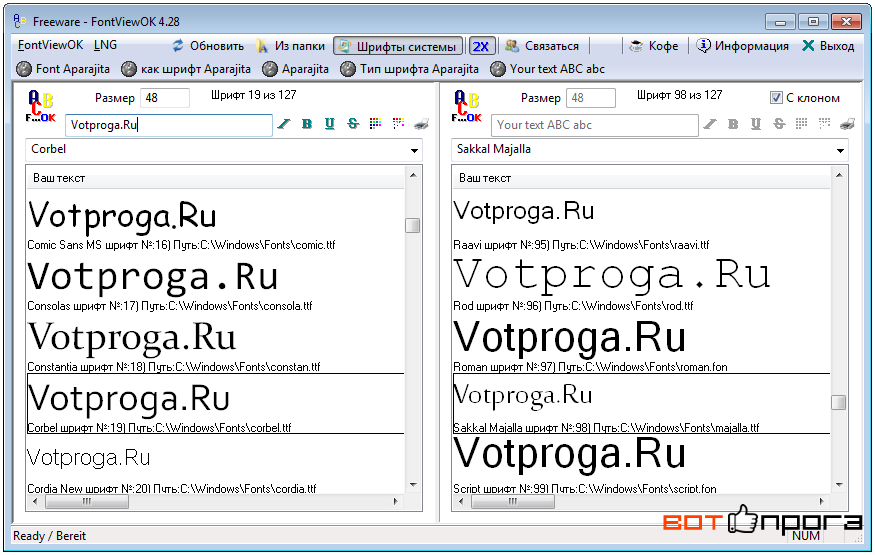Click the print icon in left panel
The height and width of the screenshot is (555, 875).
421,124
